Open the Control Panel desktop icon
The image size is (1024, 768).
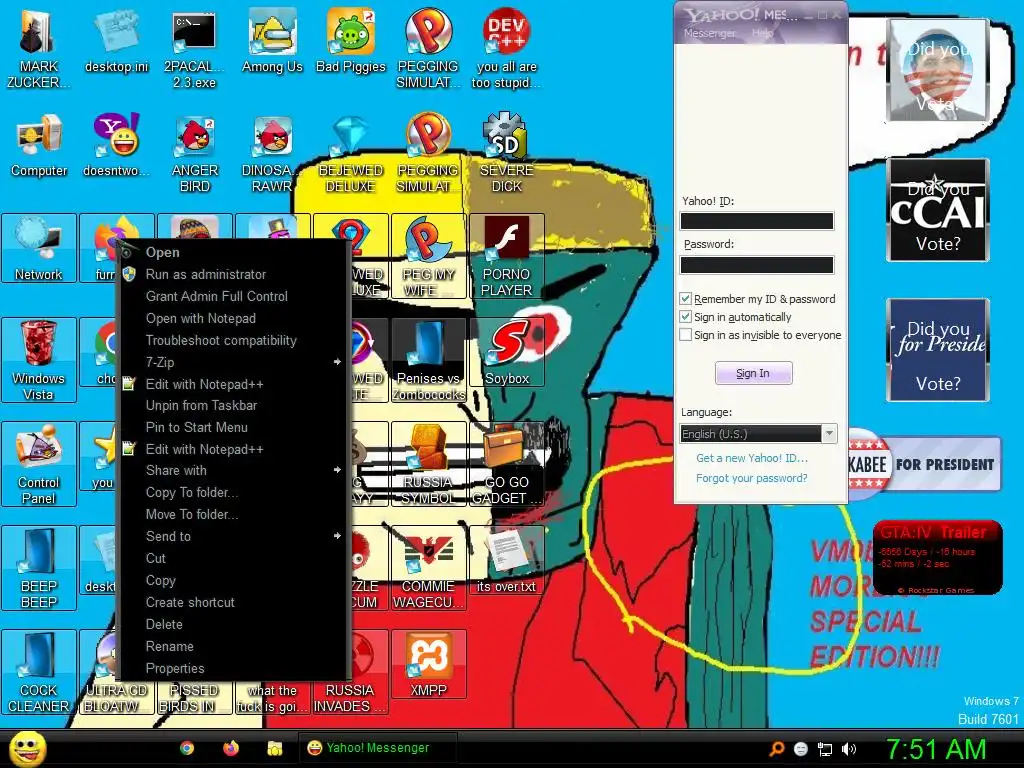pos(39,464)
